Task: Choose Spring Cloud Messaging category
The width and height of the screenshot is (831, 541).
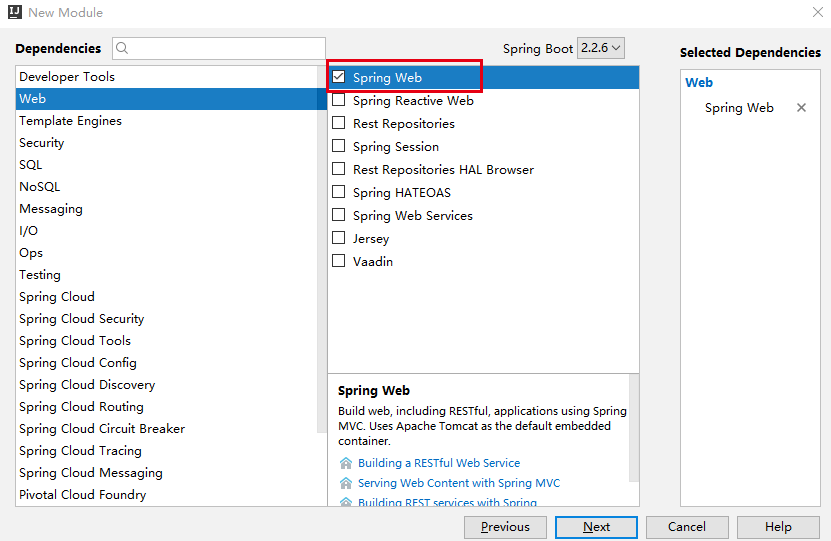Action: pos(166,473)
